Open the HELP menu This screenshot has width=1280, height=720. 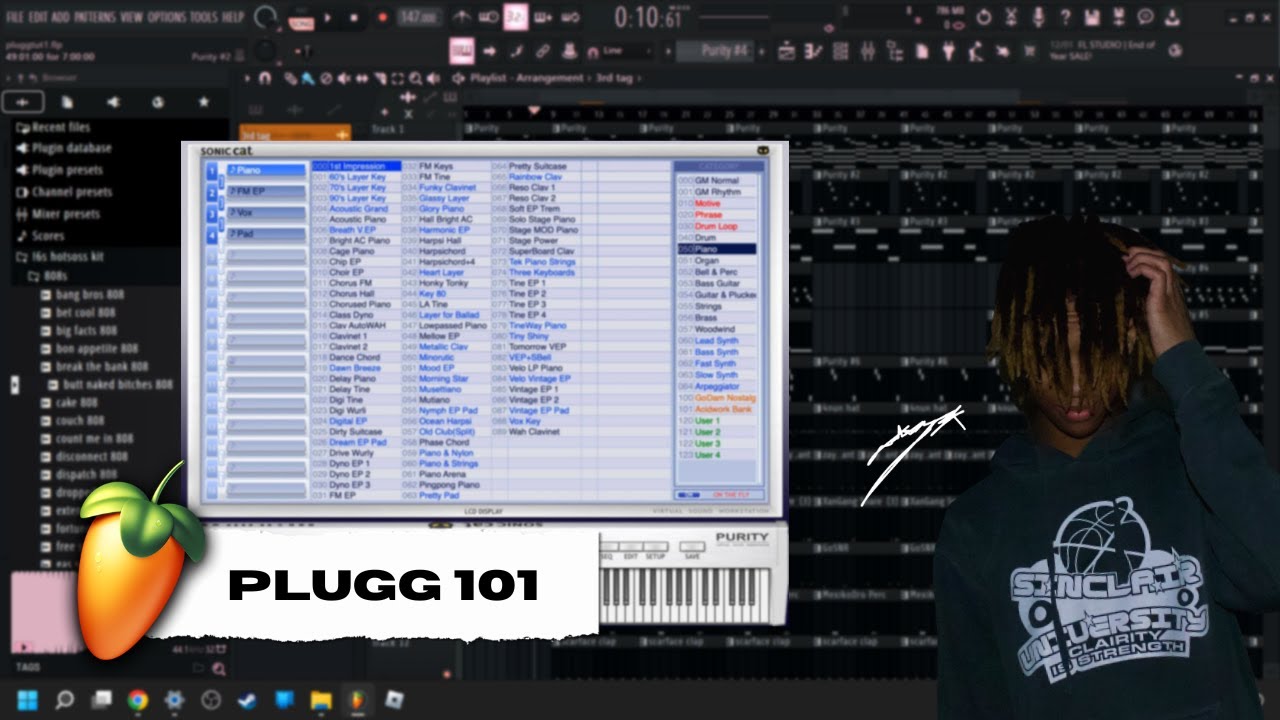(232, 18)
